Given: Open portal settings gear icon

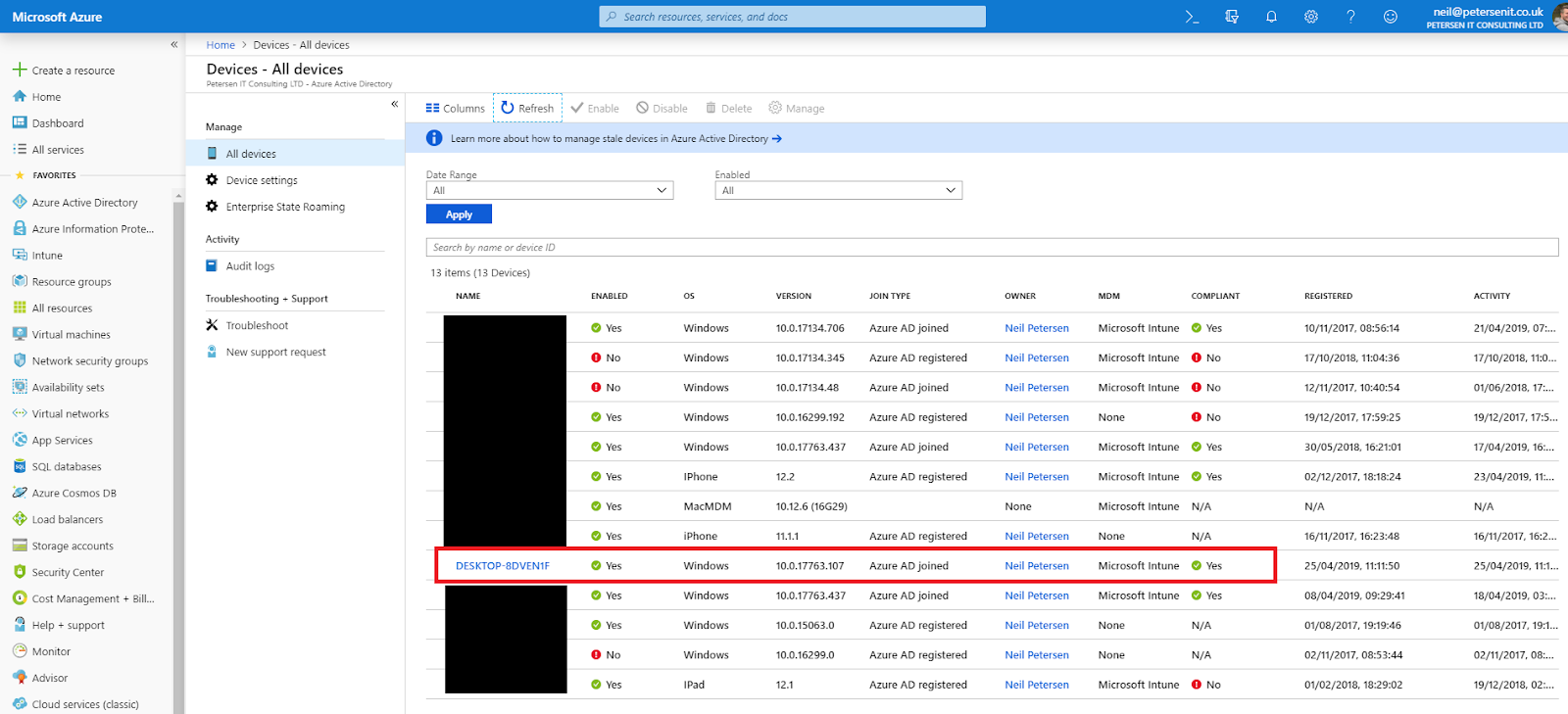Looking at the screenshot, I should 1311,17.
